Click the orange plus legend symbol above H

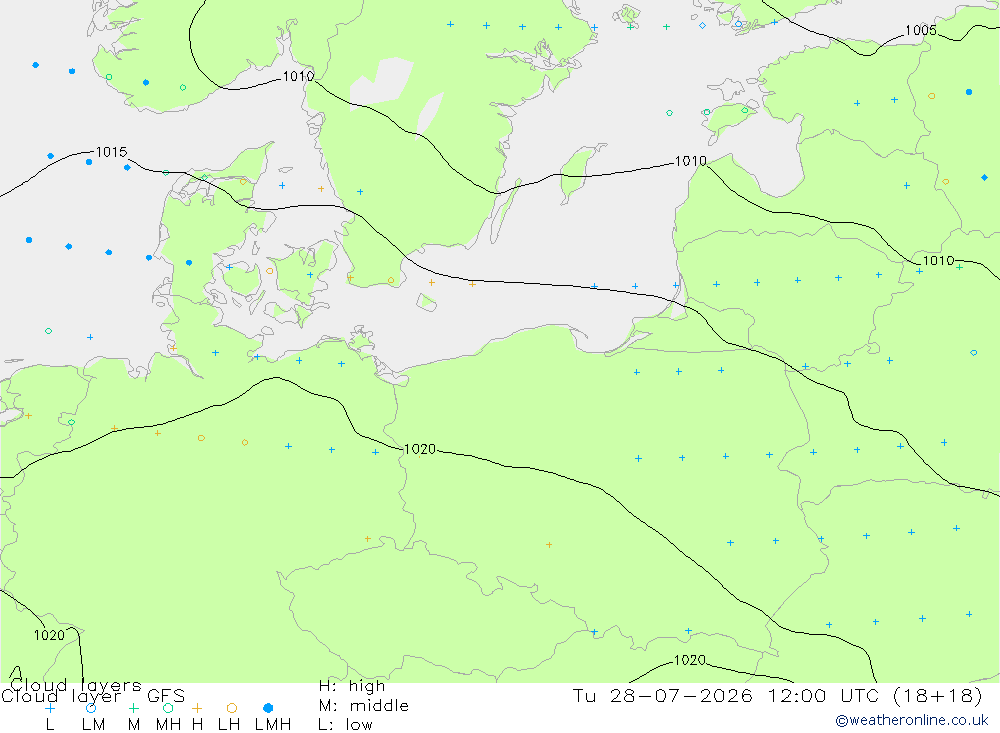pyautogui.click(x=197, y=708)
